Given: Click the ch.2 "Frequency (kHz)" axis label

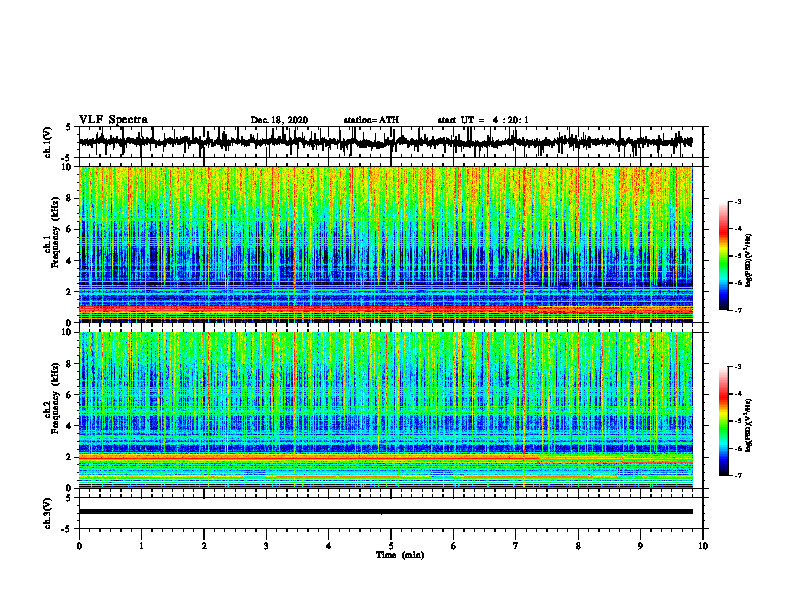Looking at the screenshot, I should (55, 398).
